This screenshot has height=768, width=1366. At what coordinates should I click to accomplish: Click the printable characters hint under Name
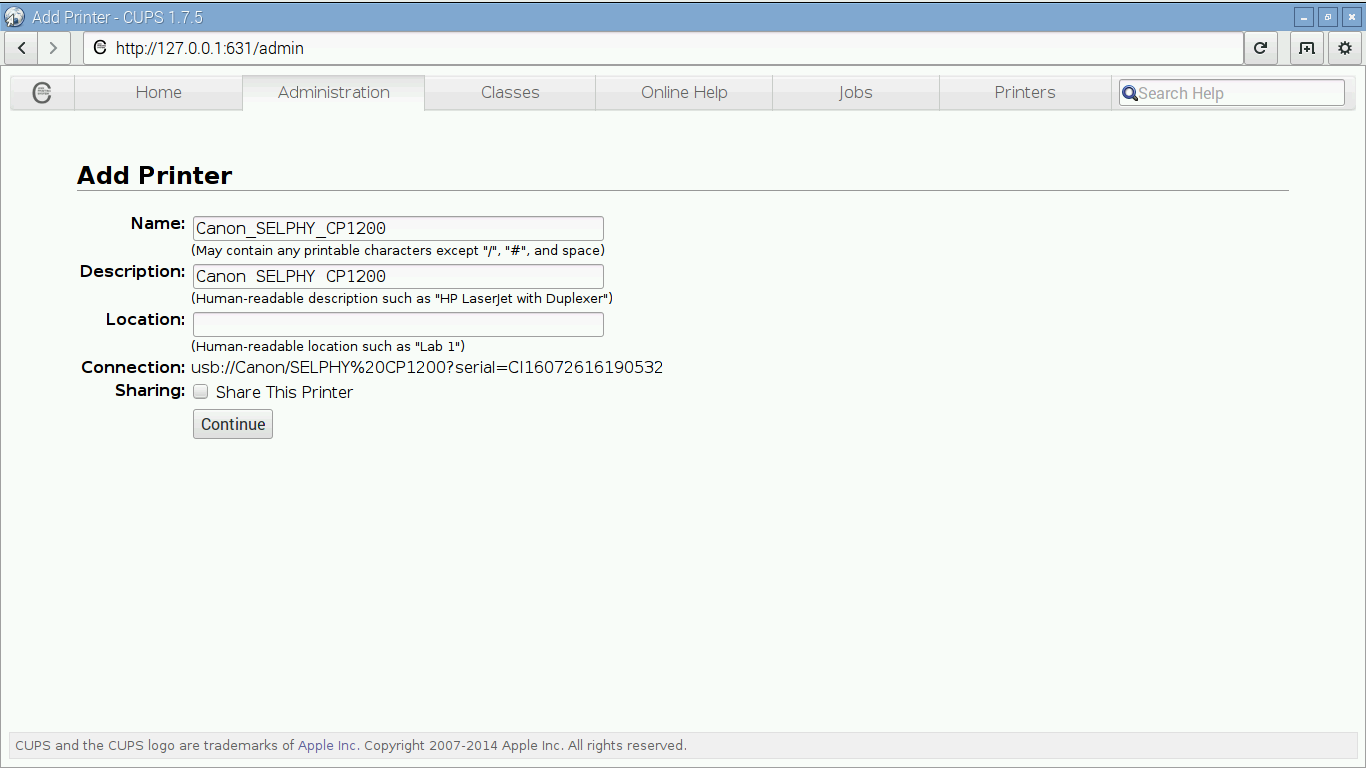(398, 250)
